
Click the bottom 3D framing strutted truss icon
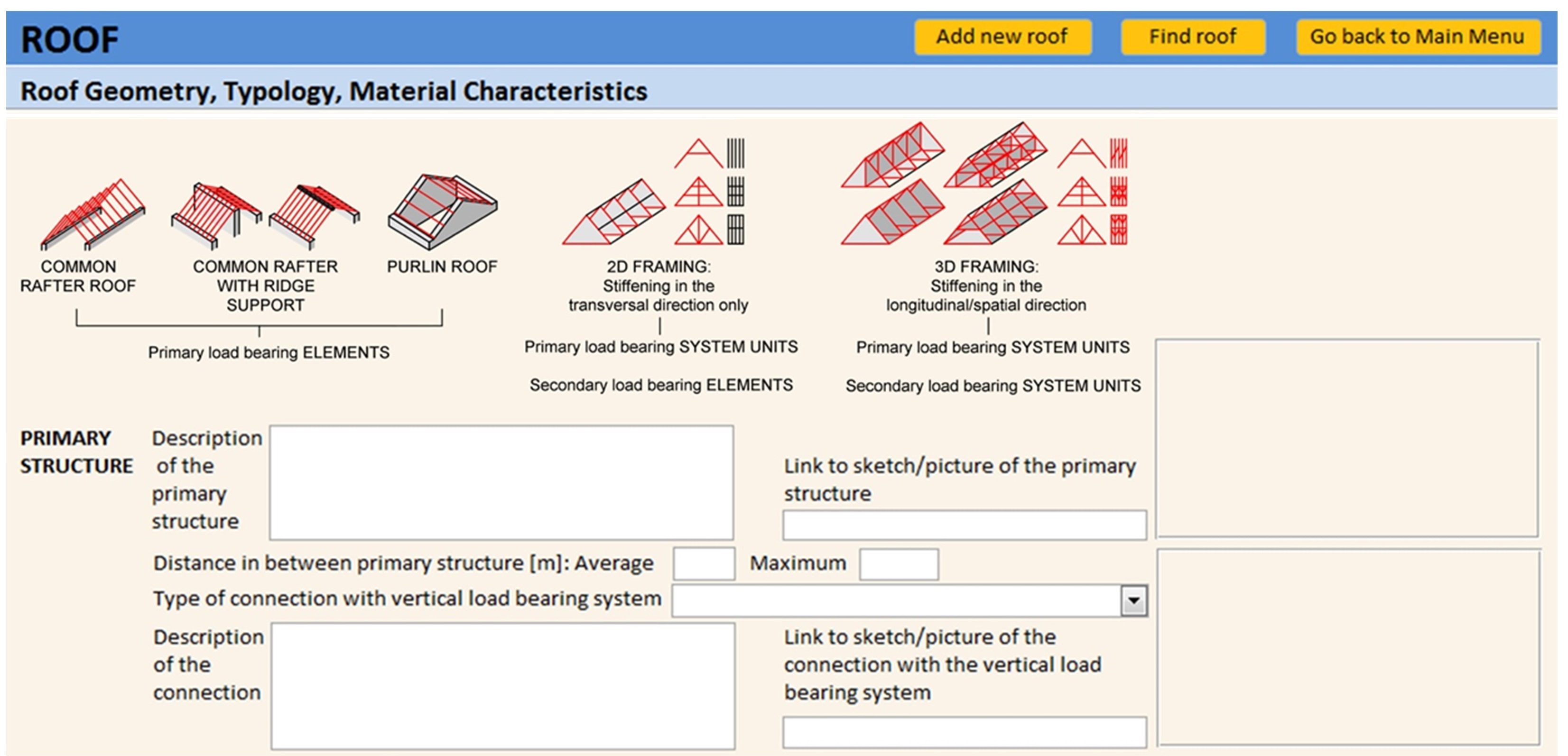tap(1082, 230)
